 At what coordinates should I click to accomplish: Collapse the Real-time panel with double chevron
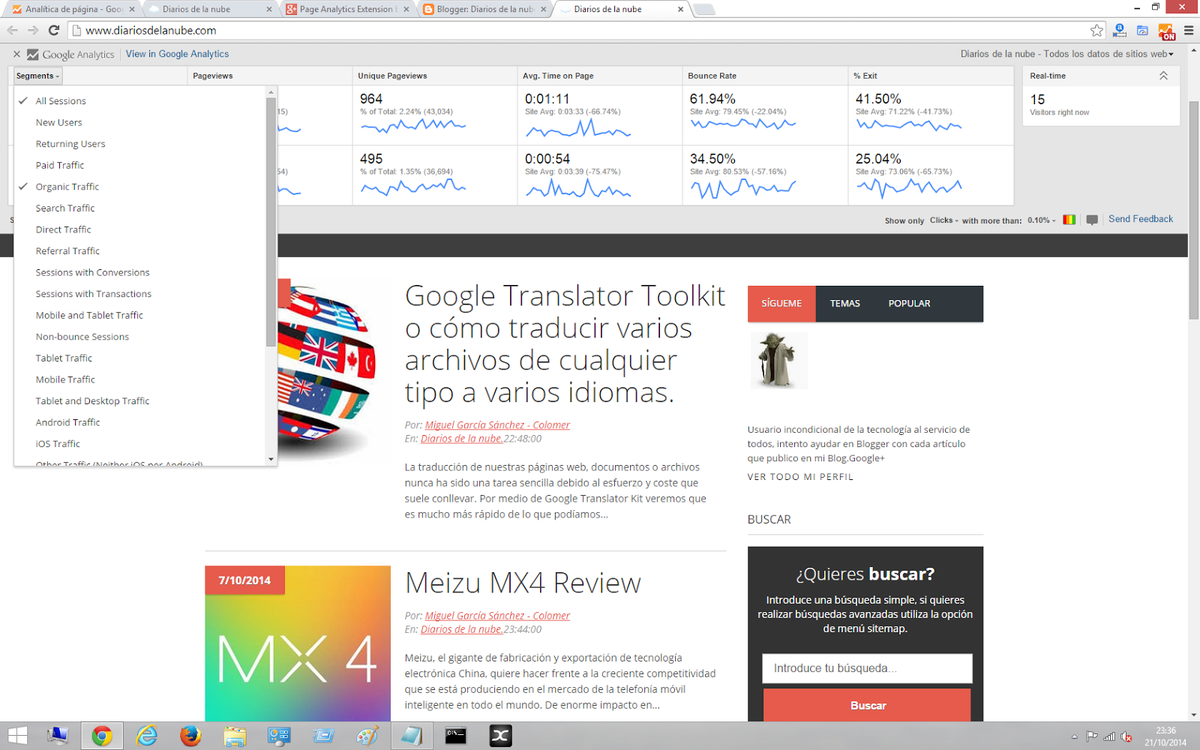(1163, 76)
